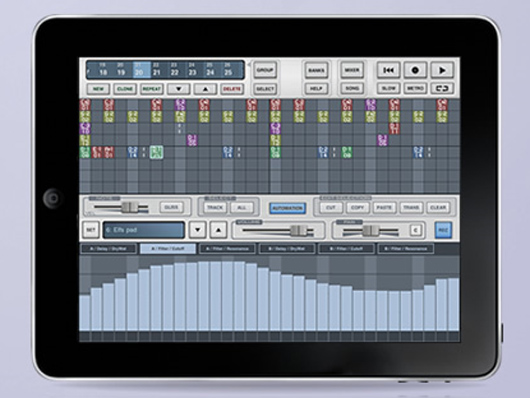Click the COPY edit button
This screenshot has height=398, width=530.
358,207
